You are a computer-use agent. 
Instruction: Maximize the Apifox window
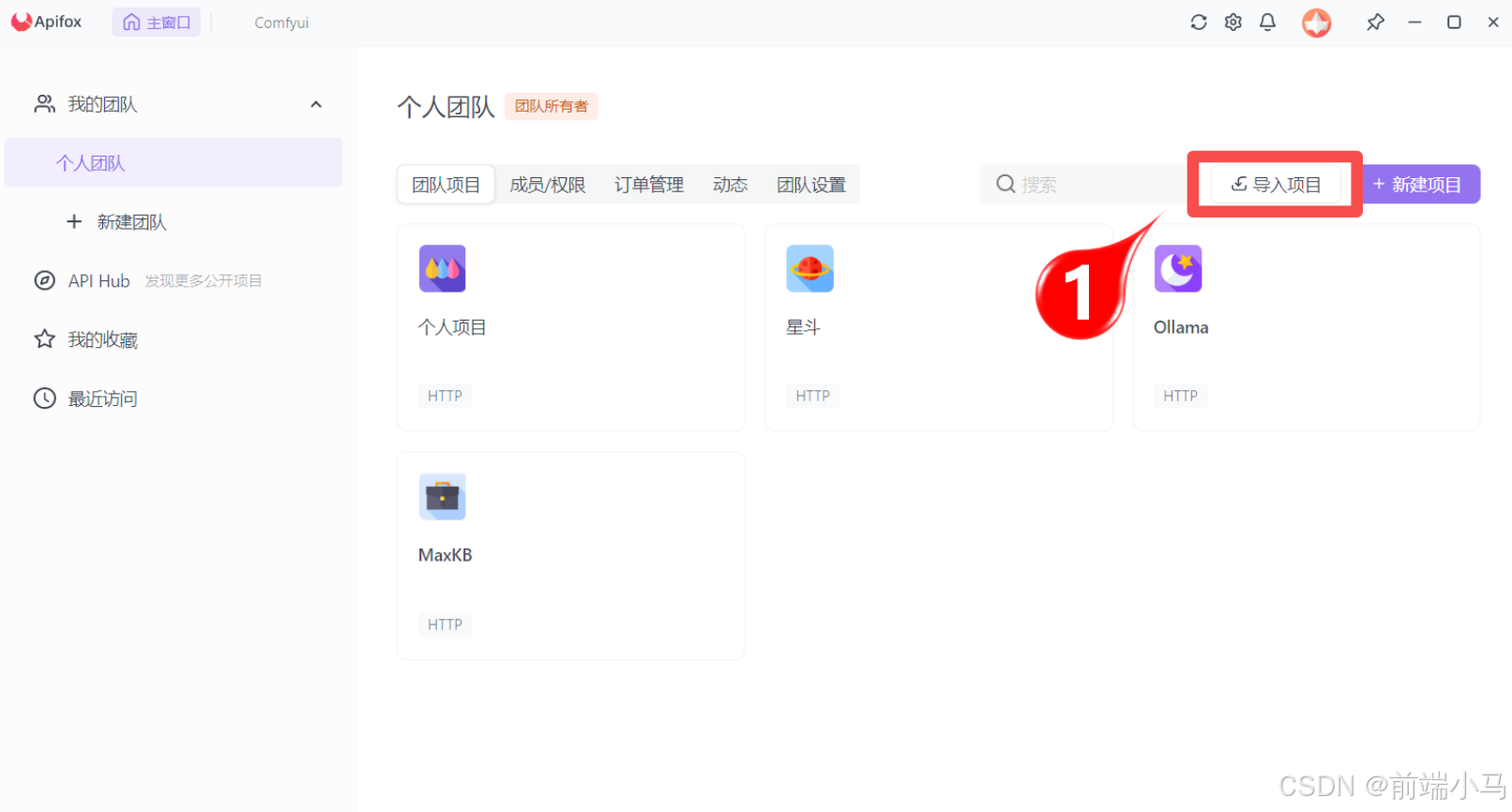(1454, 22)
